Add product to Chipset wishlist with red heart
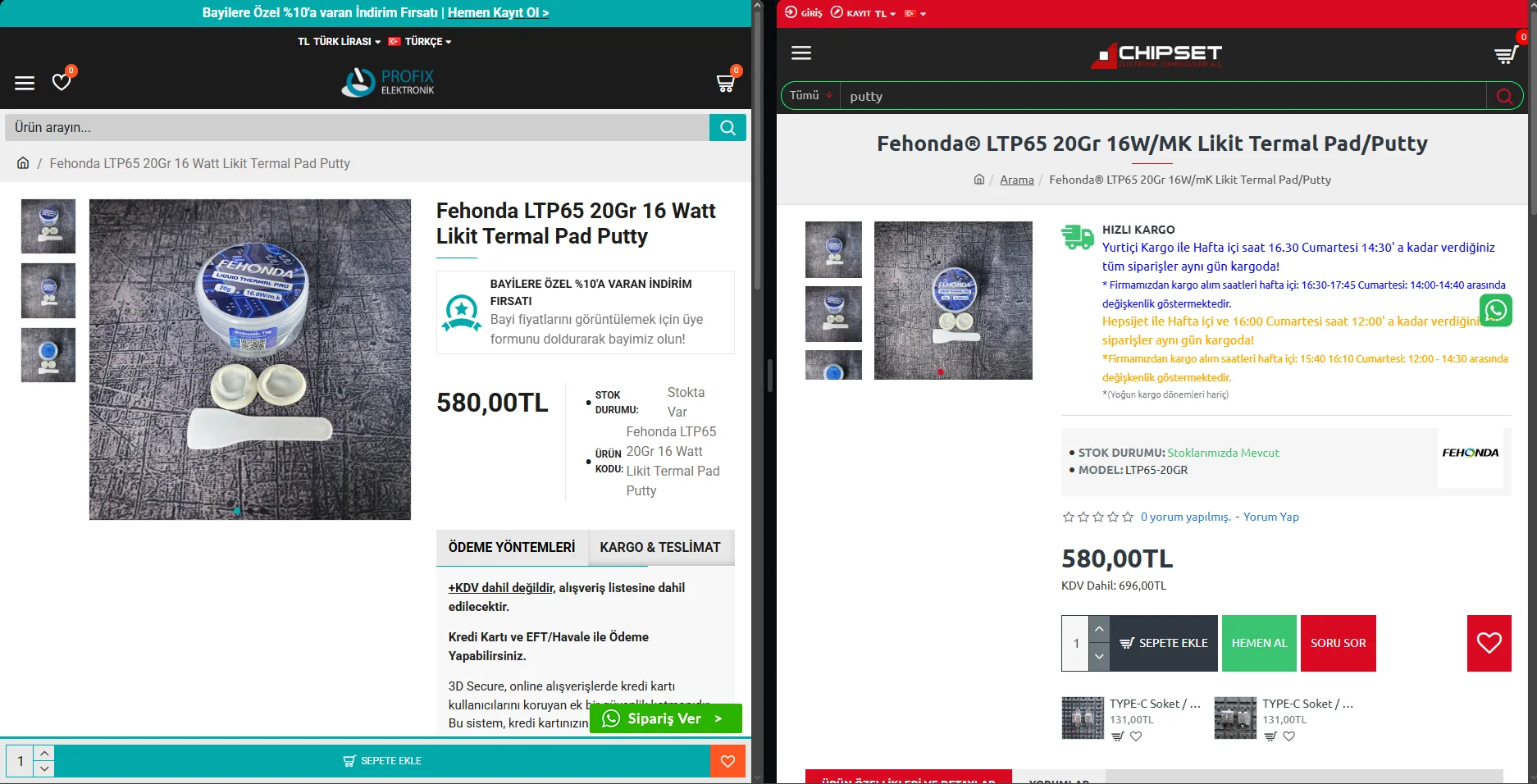The height and width of the screenshot is (784, 1537). click(1489, 643)
